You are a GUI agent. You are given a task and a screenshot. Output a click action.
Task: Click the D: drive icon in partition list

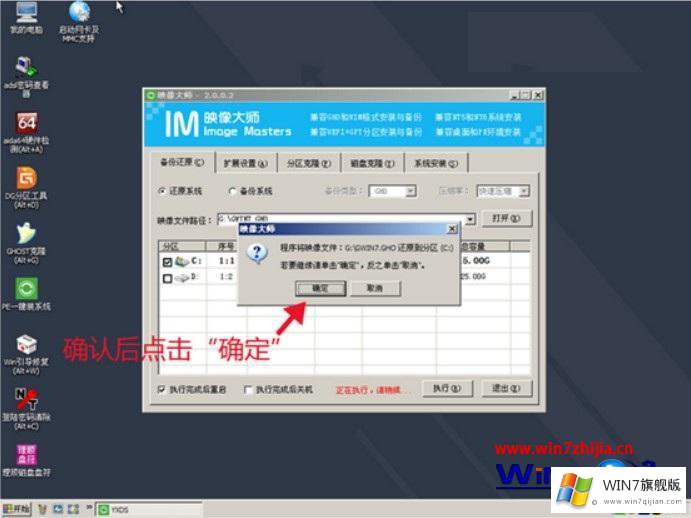tap(182, 278)
